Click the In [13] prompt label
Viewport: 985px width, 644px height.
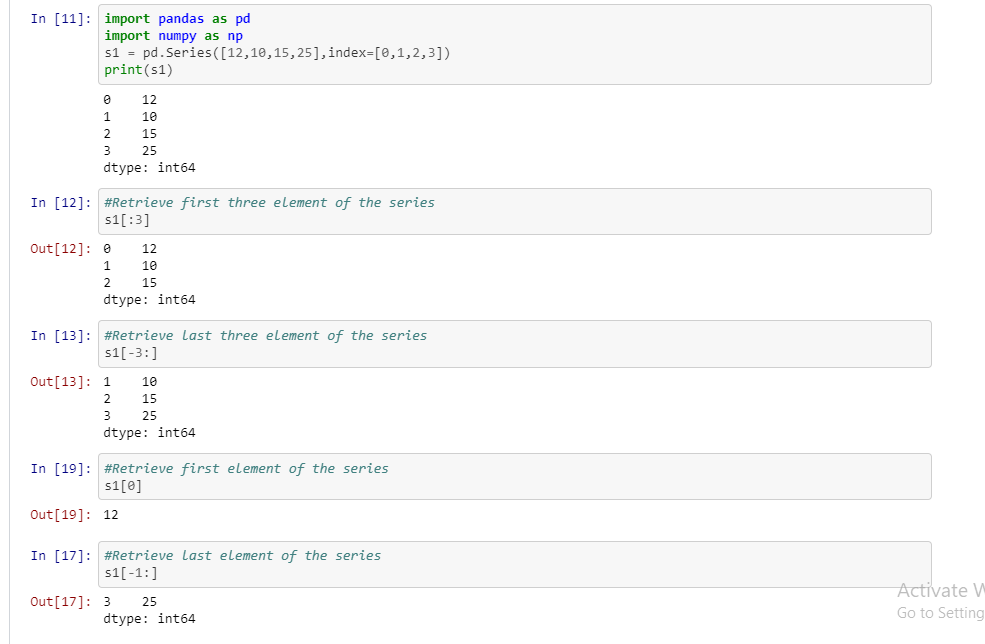point(61,336)
